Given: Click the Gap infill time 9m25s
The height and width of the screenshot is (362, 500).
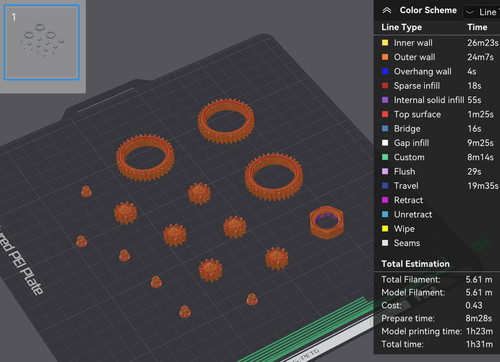Looking at the screenshot, I should click(480, 143).
